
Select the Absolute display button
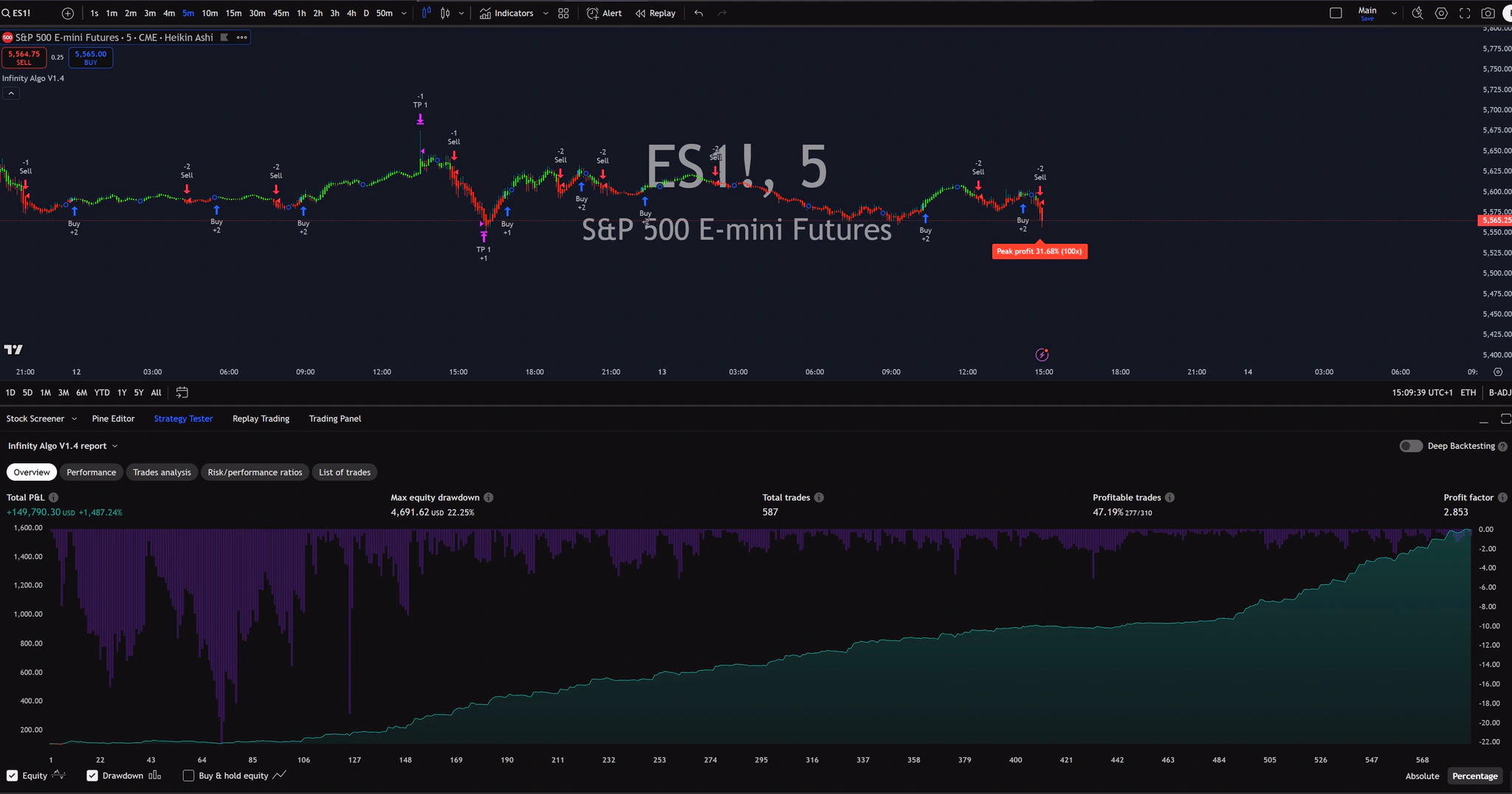point(1420,776)
